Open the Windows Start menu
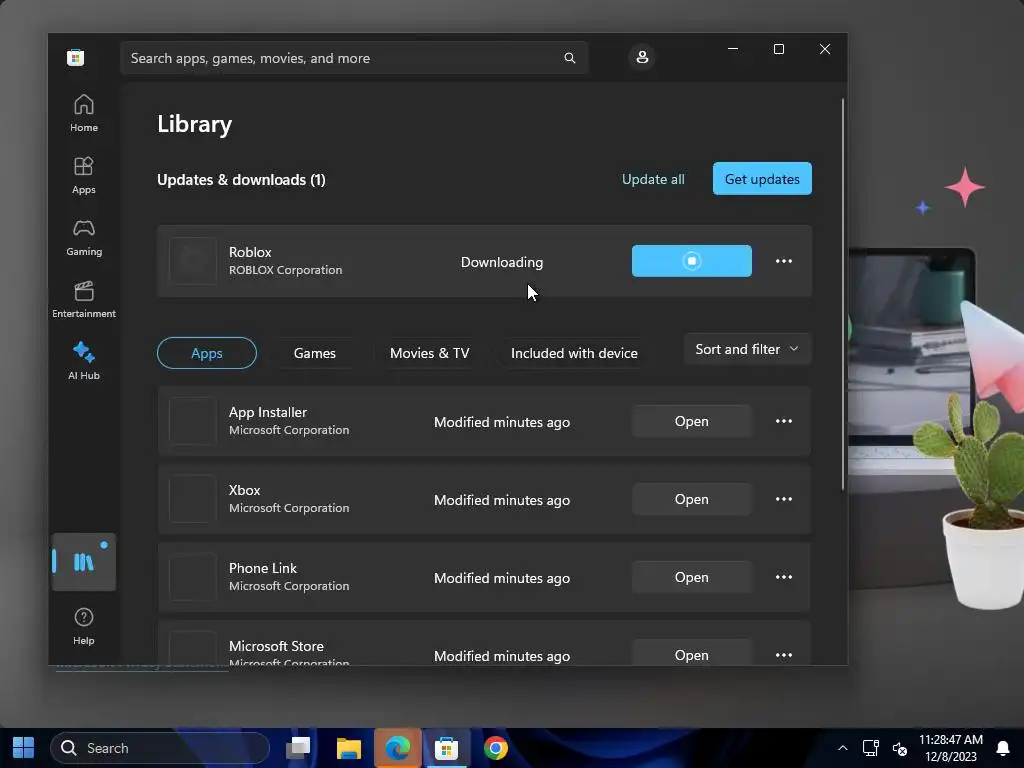Screen dimensions: 1024x768 [x=24, y=748]
